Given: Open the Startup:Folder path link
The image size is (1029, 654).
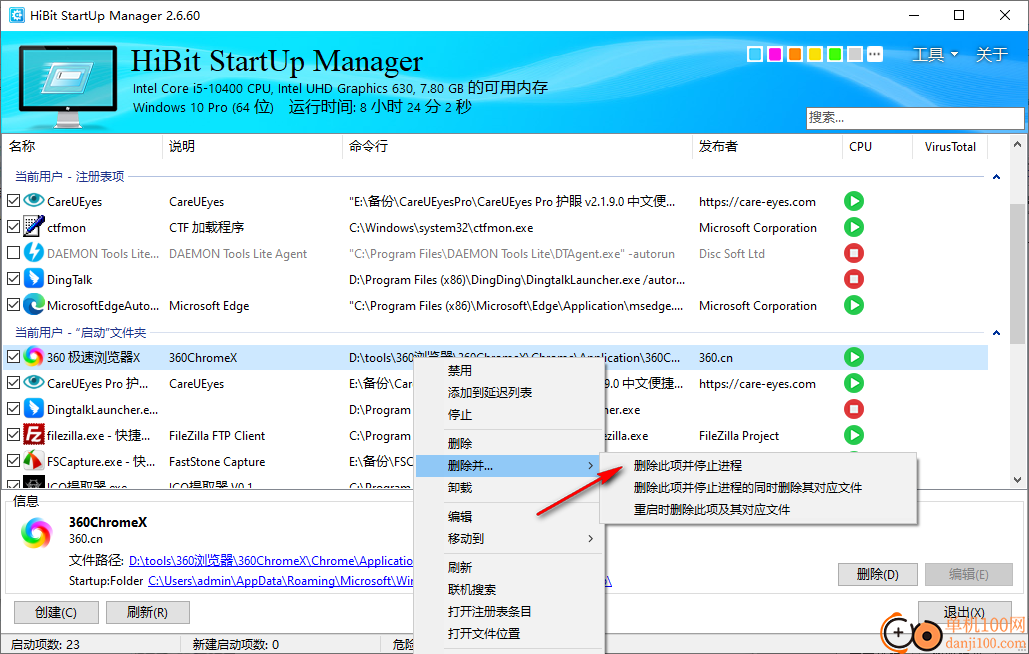Looking at the screenshot, I should (281, 581).
